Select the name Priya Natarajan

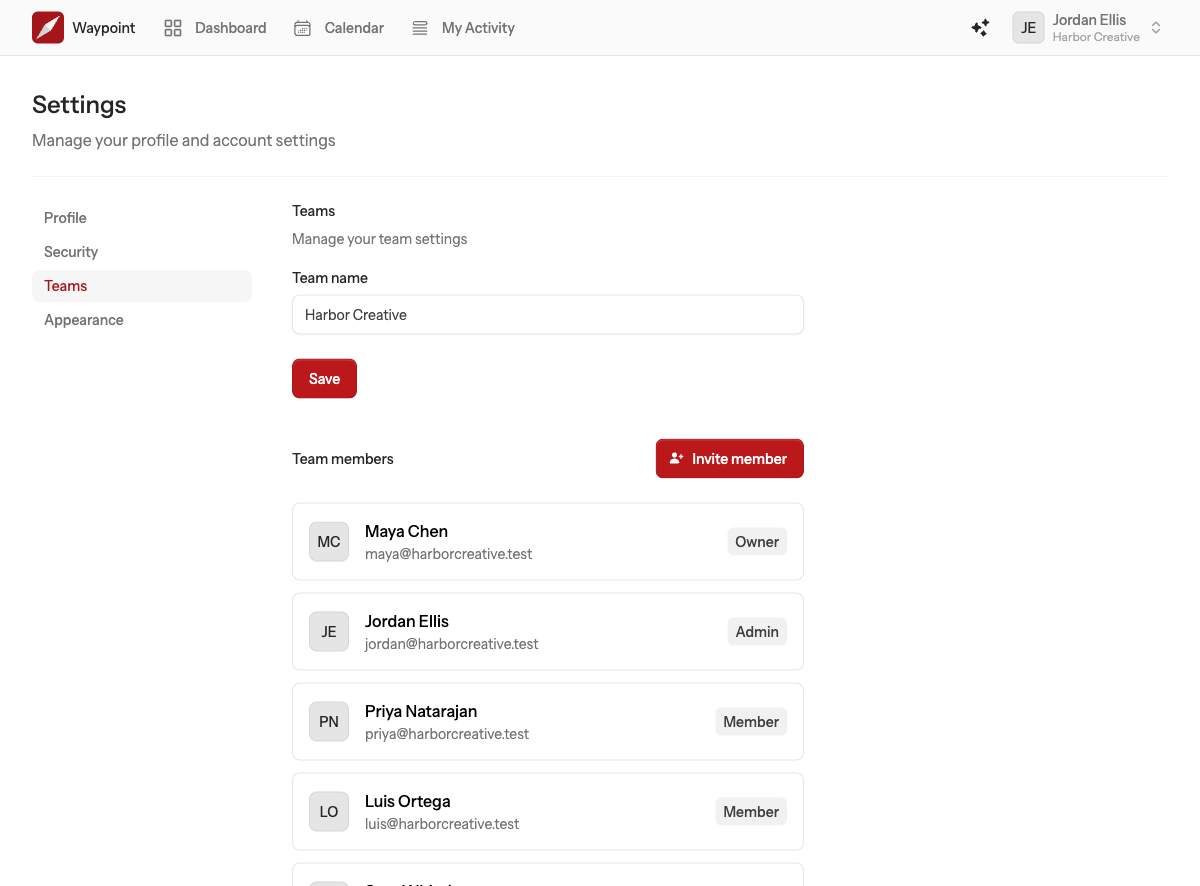421,711
